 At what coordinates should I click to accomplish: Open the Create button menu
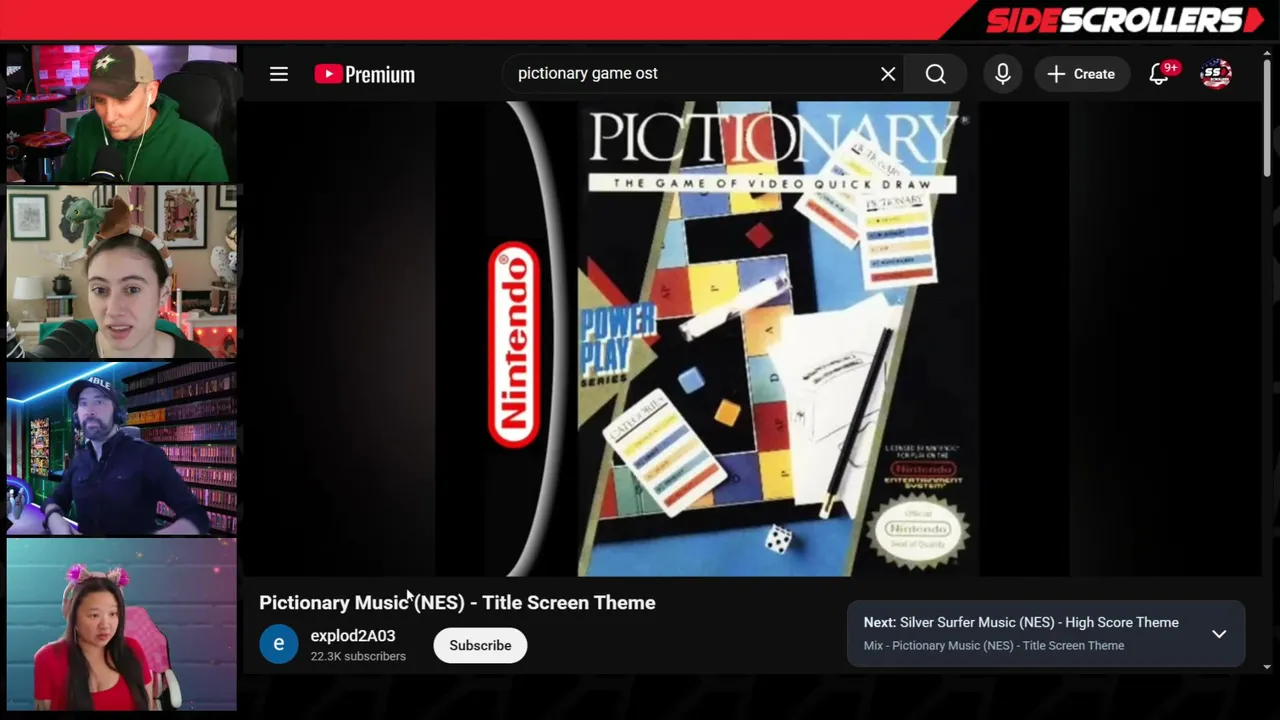click(1081, 74)
